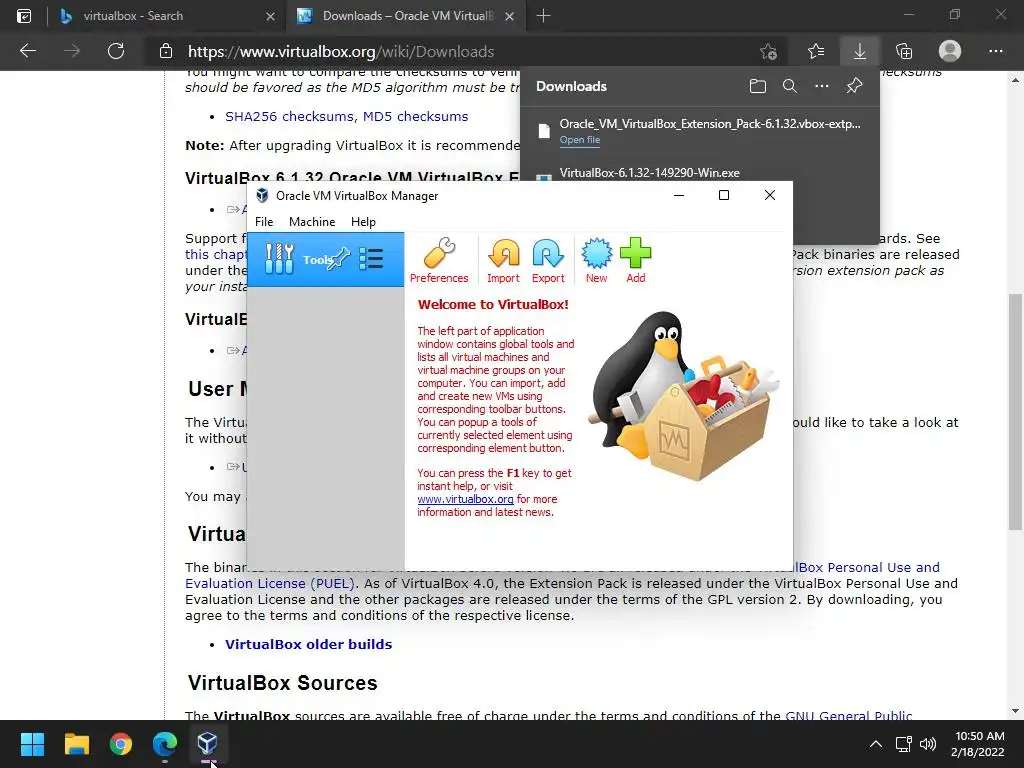This screenshot has width=1024, height=768.
Task: Open File Explorer from taskbar
Action: 76,744
